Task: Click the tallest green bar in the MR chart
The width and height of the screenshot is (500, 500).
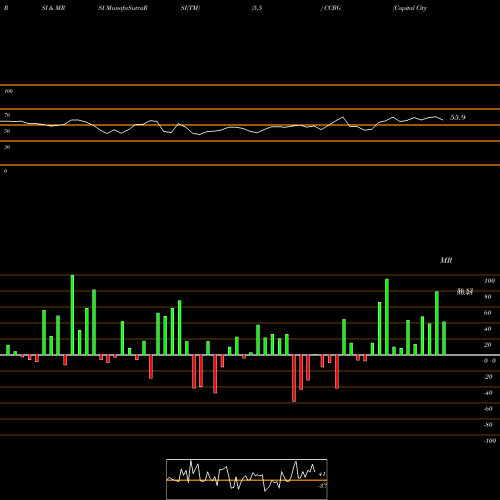Action: (72, 315)
